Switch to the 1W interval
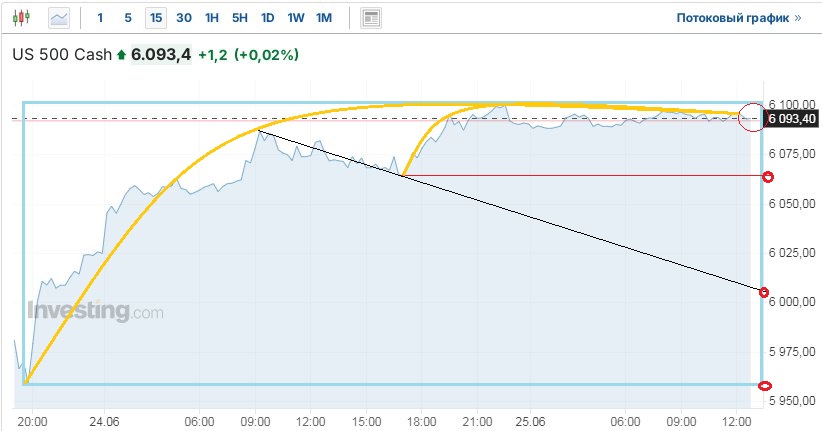 coord(296,18)
